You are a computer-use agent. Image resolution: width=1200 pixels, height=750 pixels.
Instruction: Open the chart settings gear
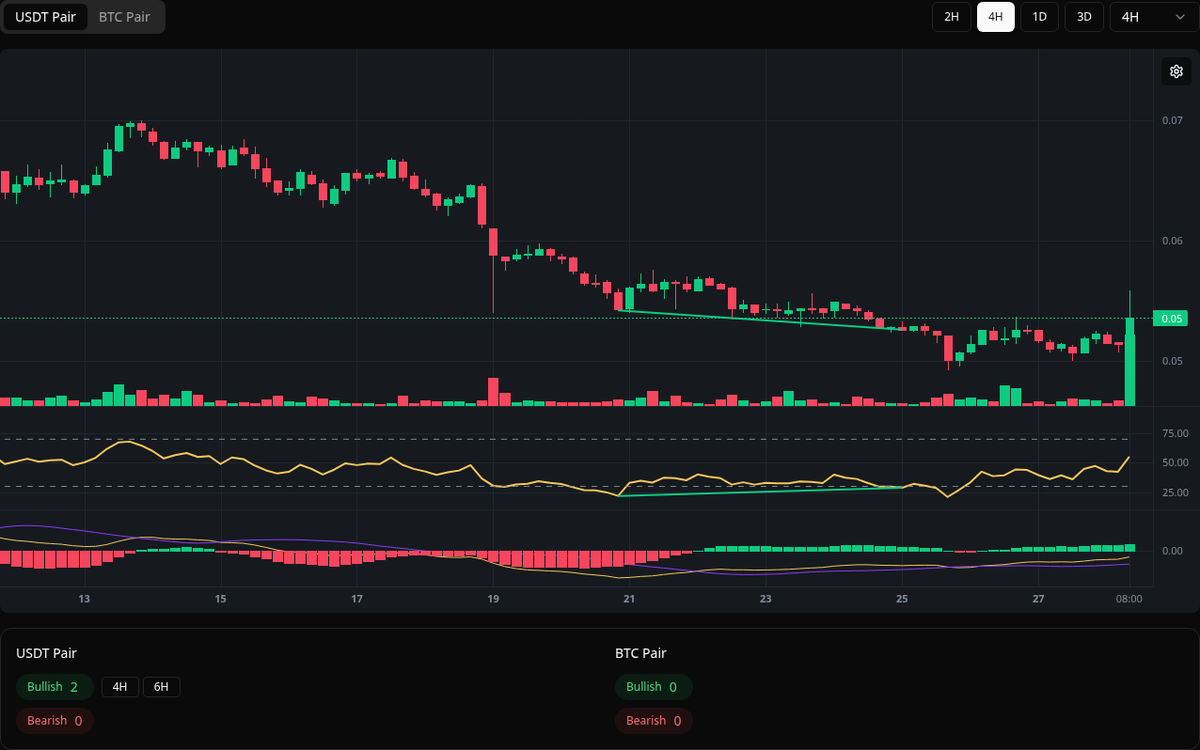1176,71
